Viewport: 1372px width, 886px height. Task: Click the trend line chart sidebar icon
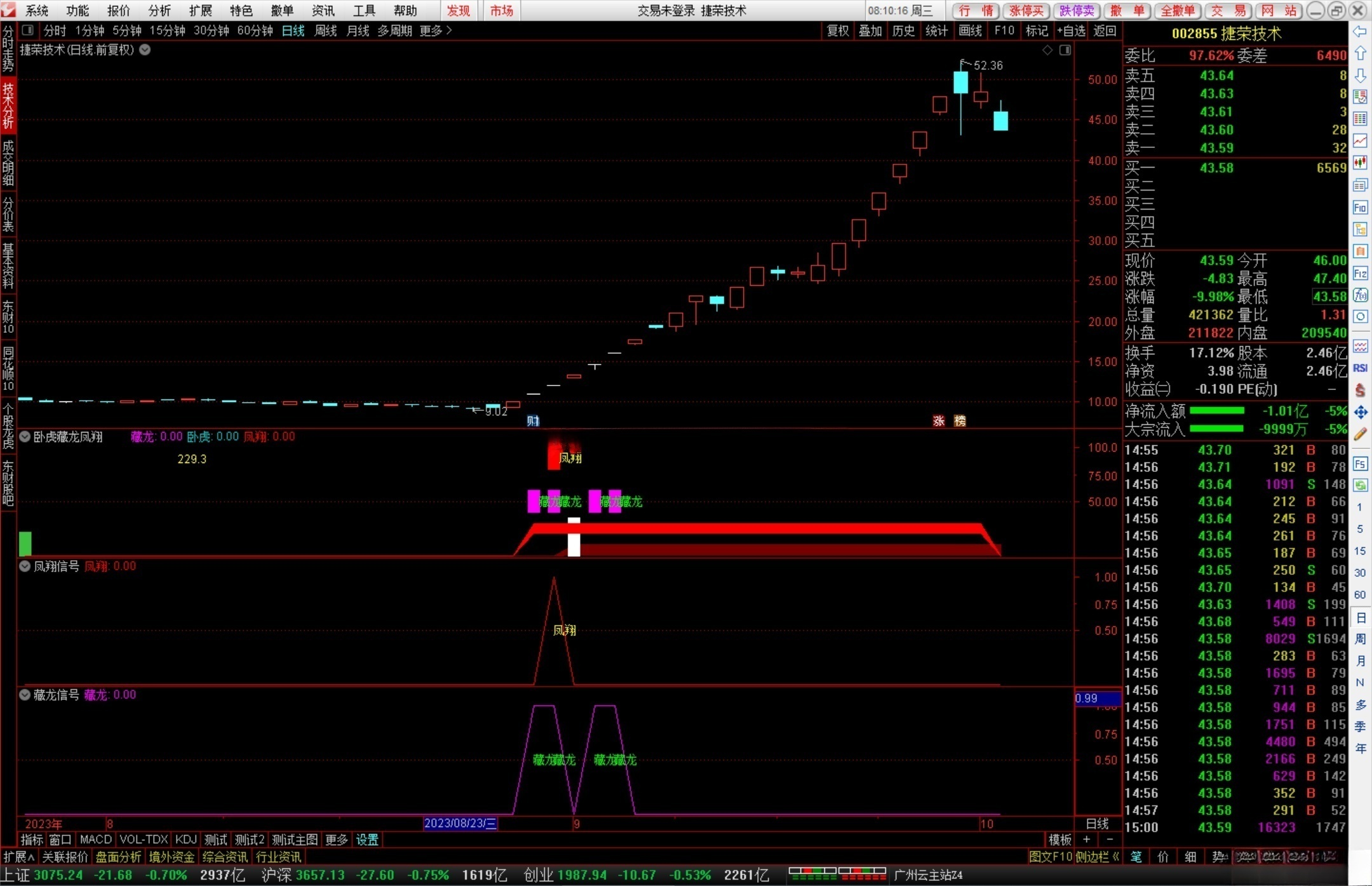point(1360,140)
